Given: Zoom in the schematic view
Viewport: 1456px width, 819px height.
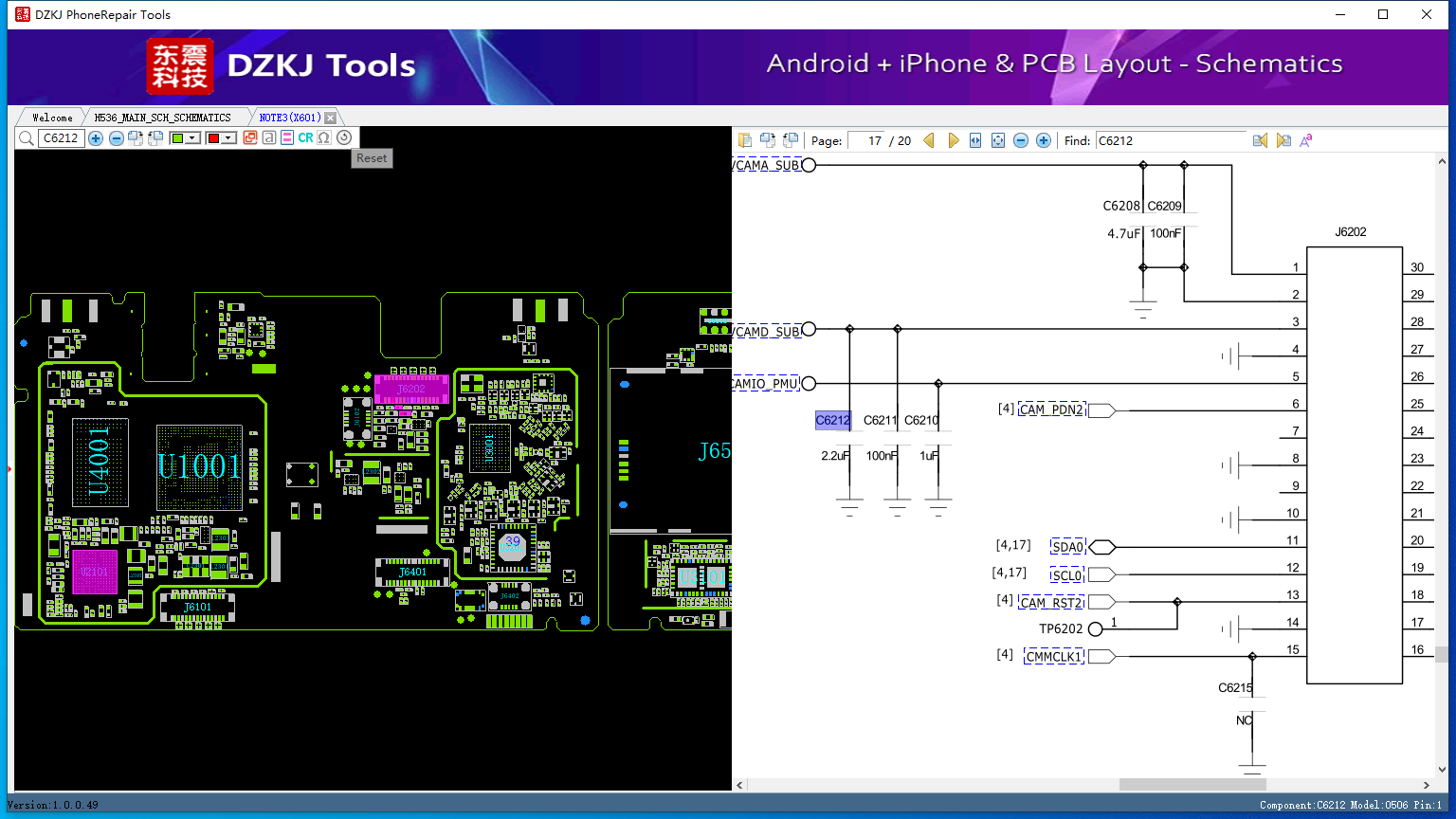Looking at the screenshot, I should coord(1044,140).
